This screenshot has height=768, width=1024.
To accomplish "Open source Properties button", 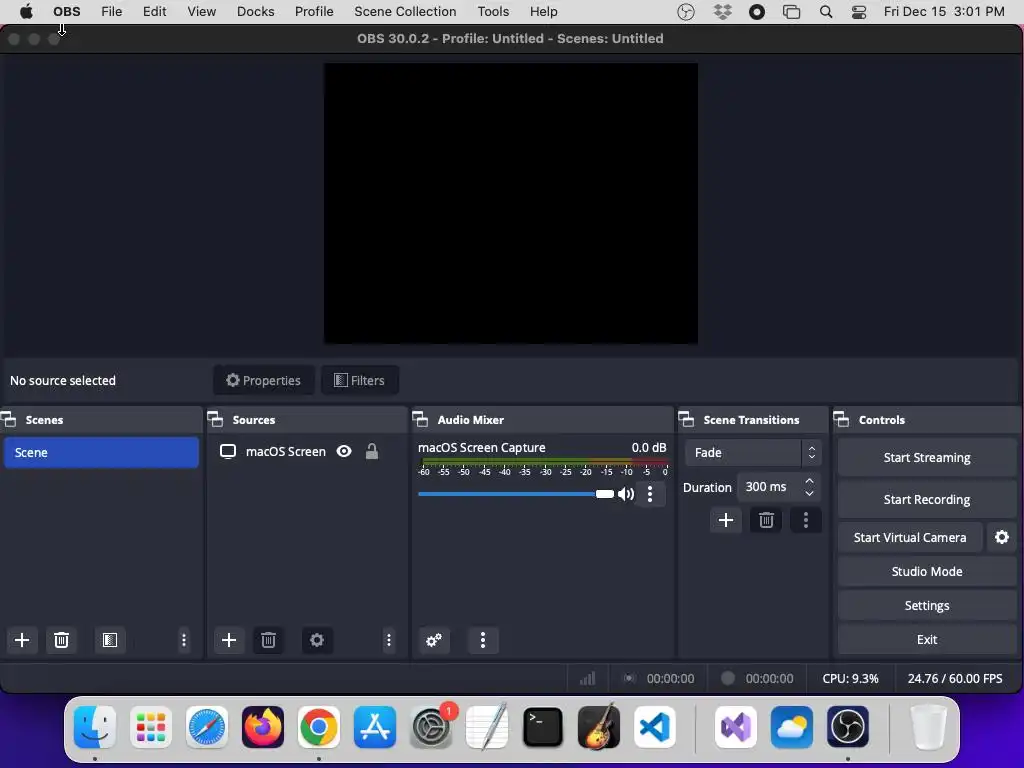I will [263, 380].
